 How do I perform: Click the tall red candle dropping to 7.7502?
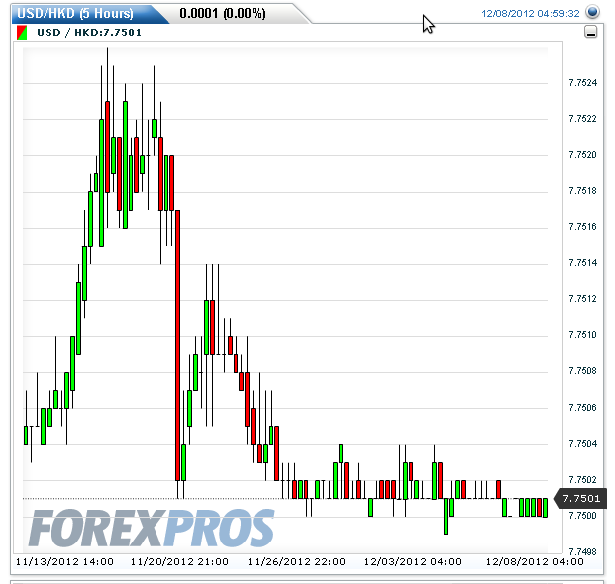click(177, 345)
